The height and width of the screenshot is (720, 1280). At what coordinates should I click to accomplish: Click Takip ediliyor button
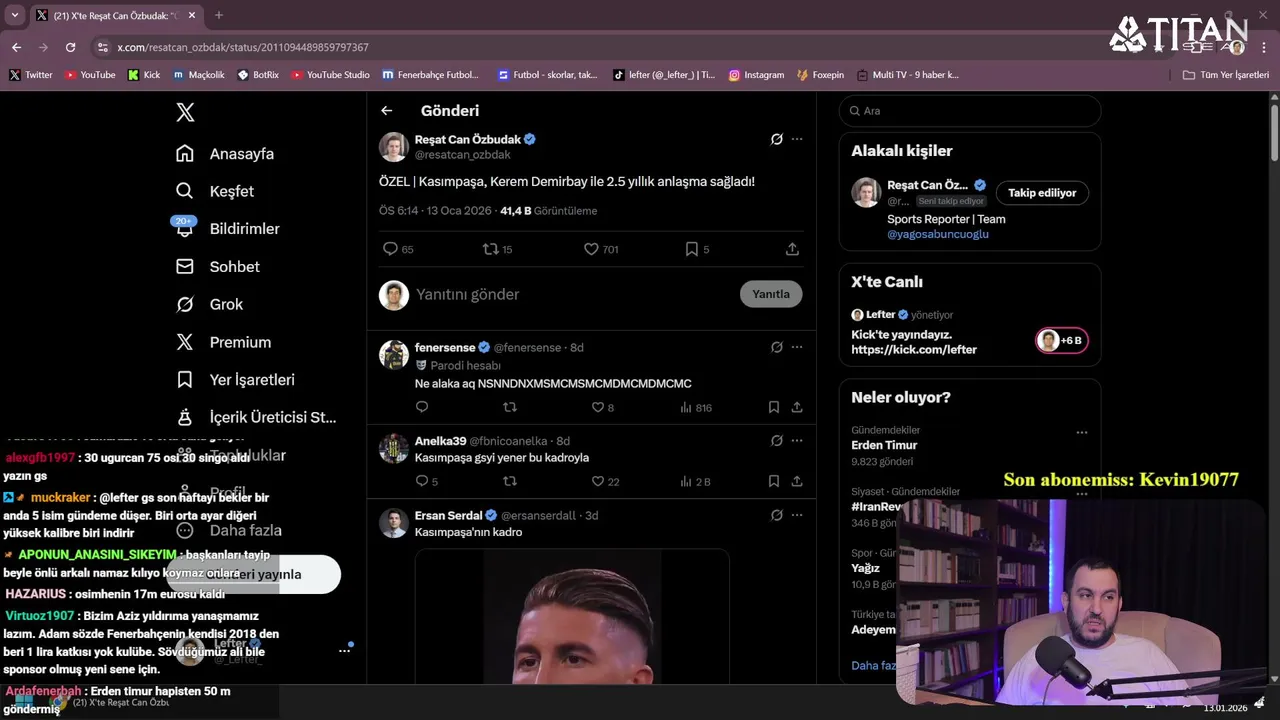point(1042,193)
